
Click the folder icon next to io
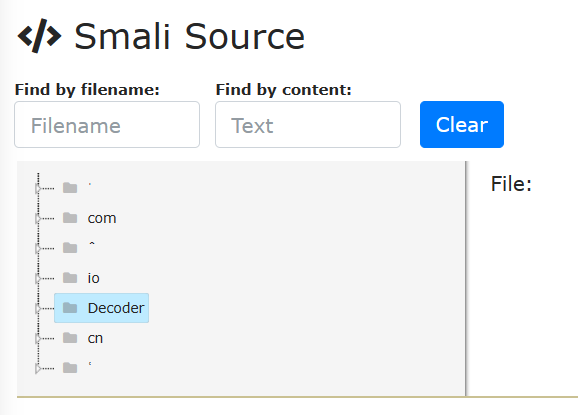(x=70, y=278)
